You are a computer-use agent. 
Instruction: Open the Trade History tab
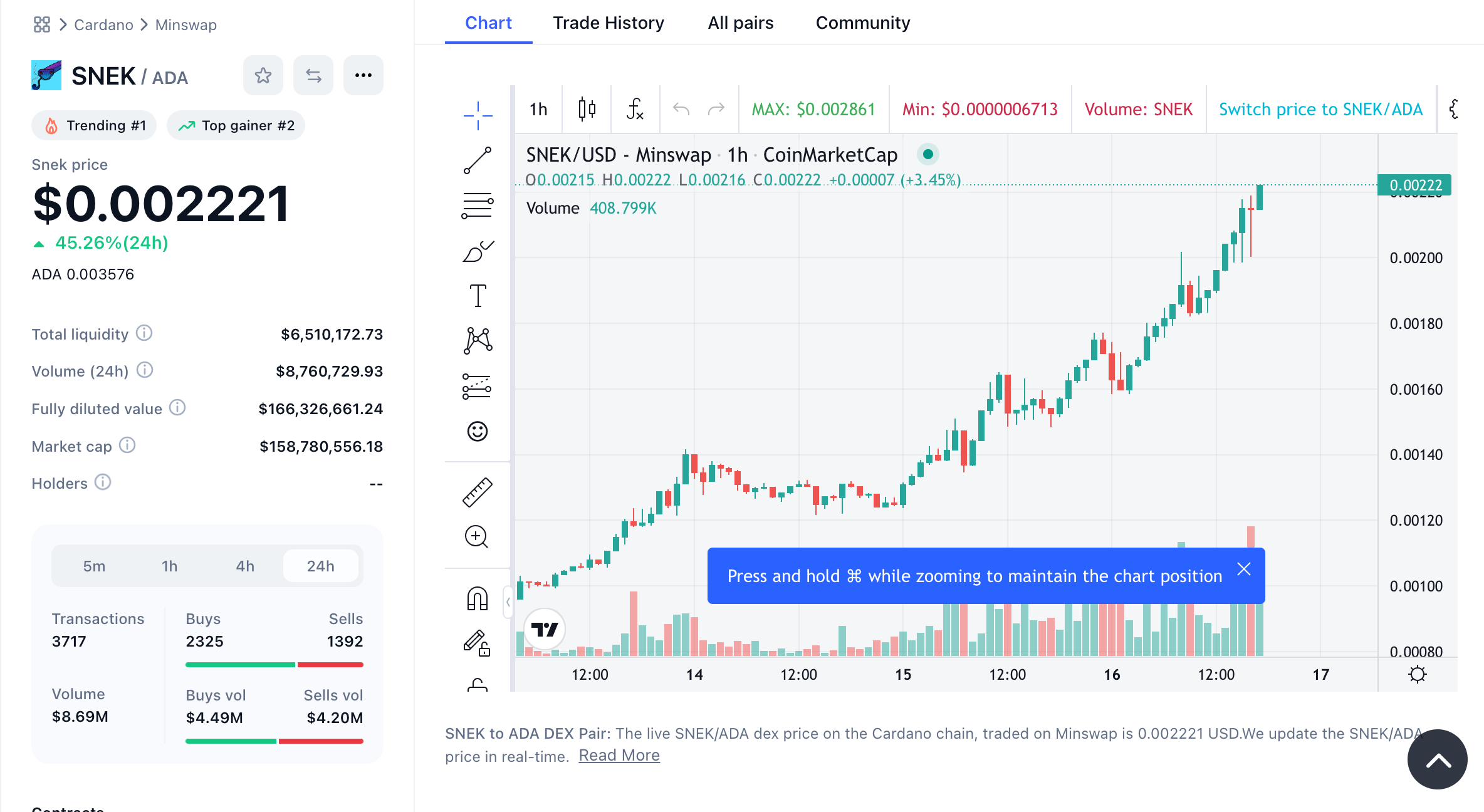(x=609, y=23)
